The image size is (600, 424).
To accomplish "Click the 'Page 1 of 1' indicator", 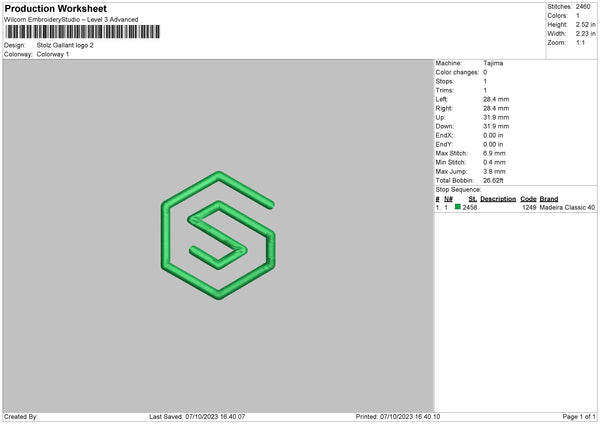I will 579,417.
